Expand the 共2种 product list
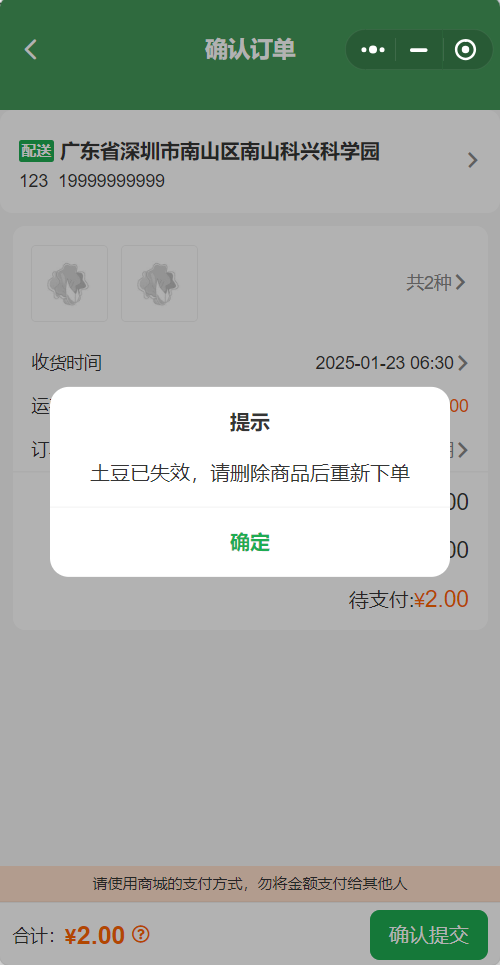 (x=436, y=282)
